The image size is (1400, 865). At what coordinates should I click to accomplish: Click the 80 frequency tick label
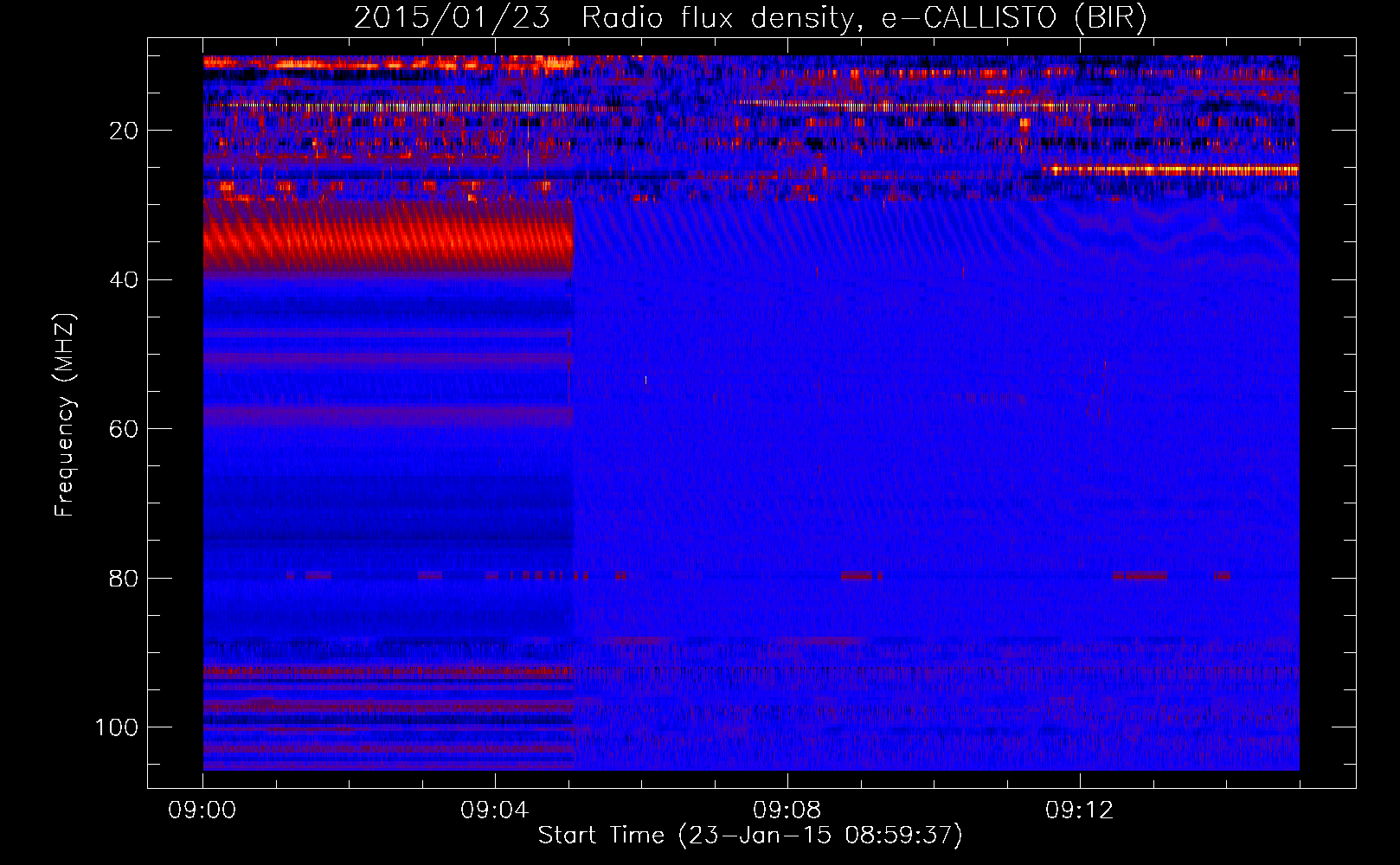(x=124, y=578)
